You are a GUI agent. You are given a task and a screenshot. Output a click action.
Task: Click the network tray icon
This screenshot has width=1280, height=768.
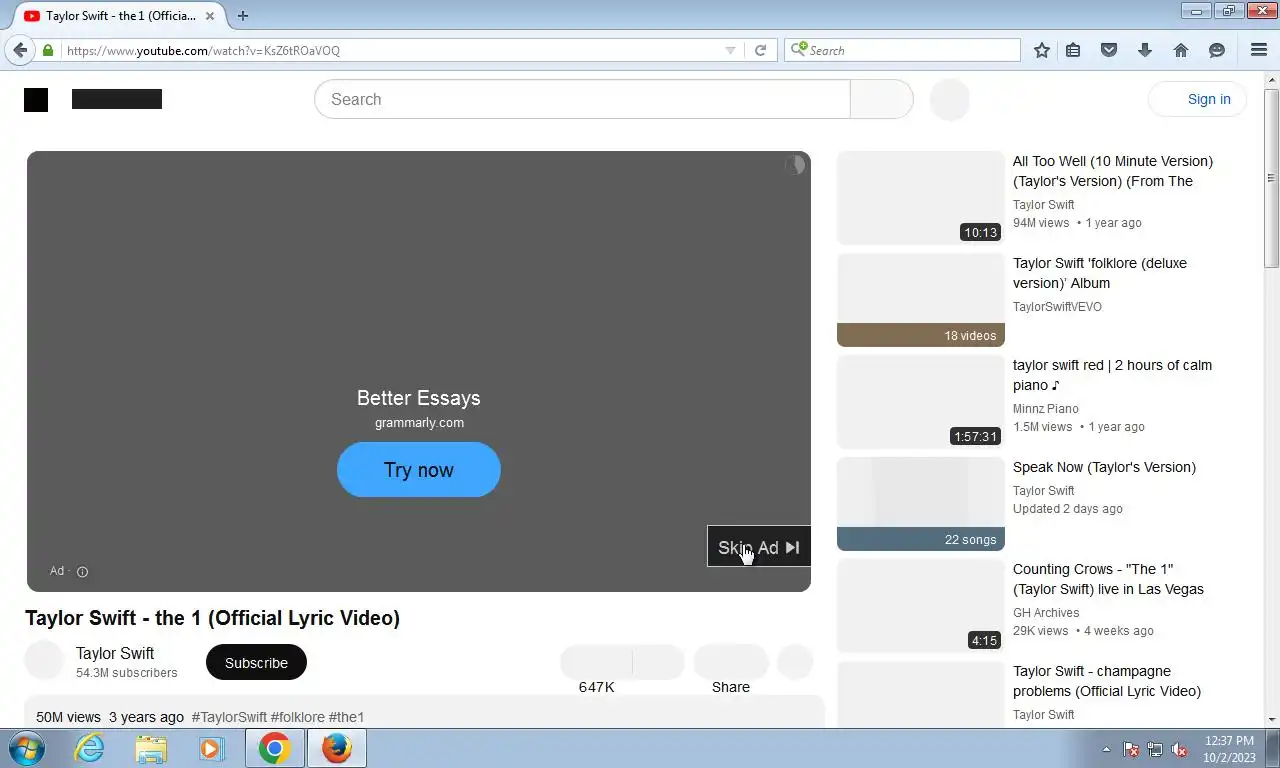pyautogui.click(x=1155, y=749)
